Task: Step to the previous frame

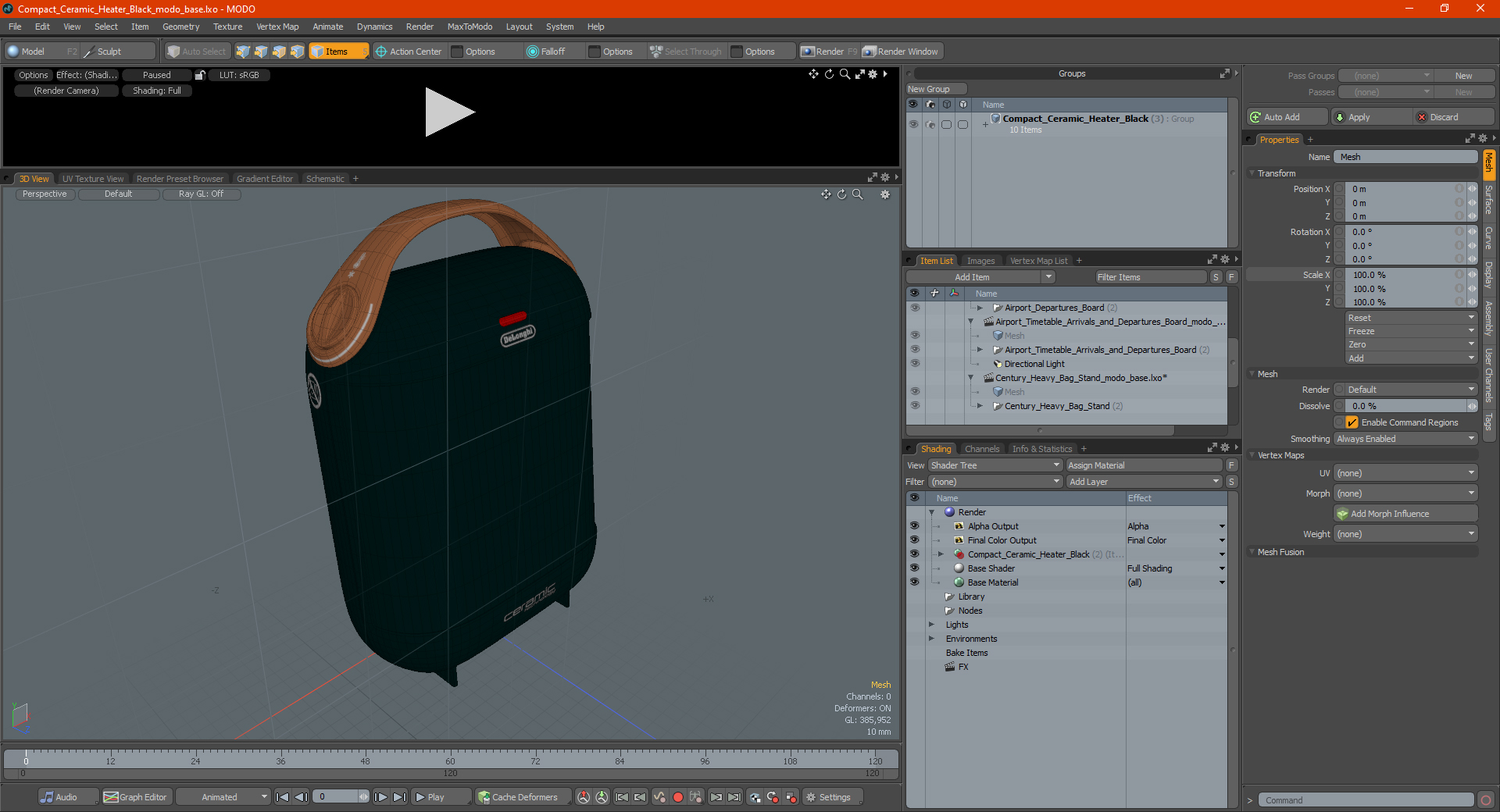Action: [301, 797]
